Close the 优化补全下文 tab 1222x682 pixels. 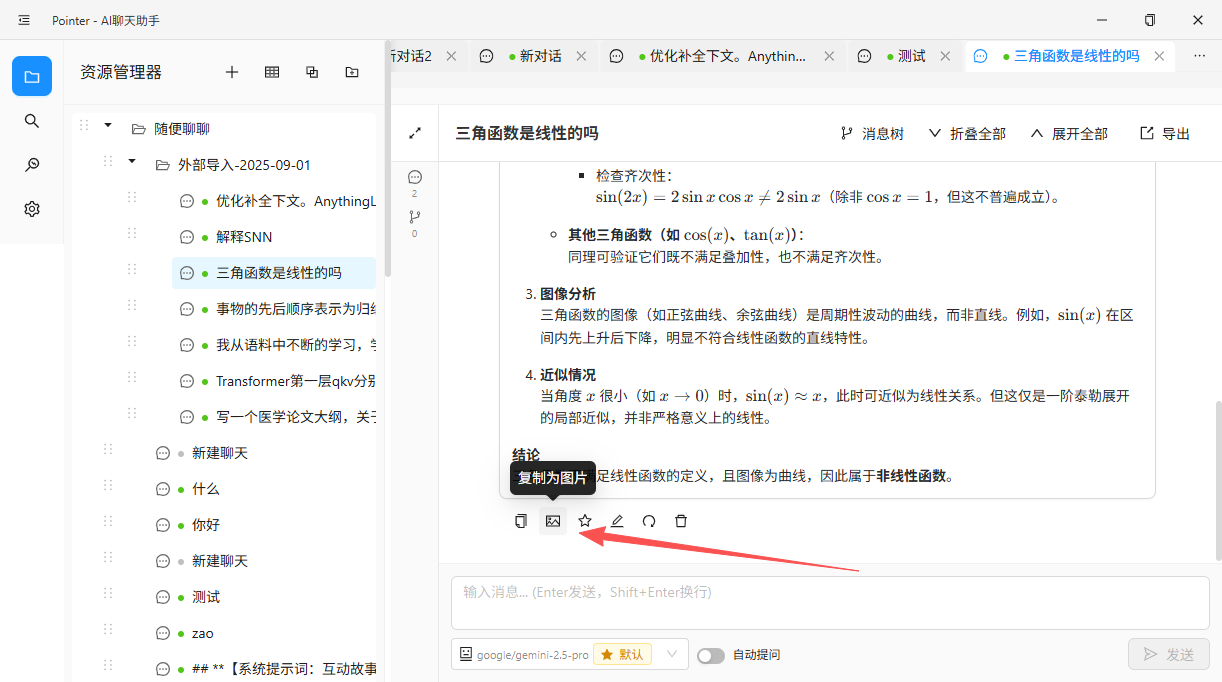(828, 56)
